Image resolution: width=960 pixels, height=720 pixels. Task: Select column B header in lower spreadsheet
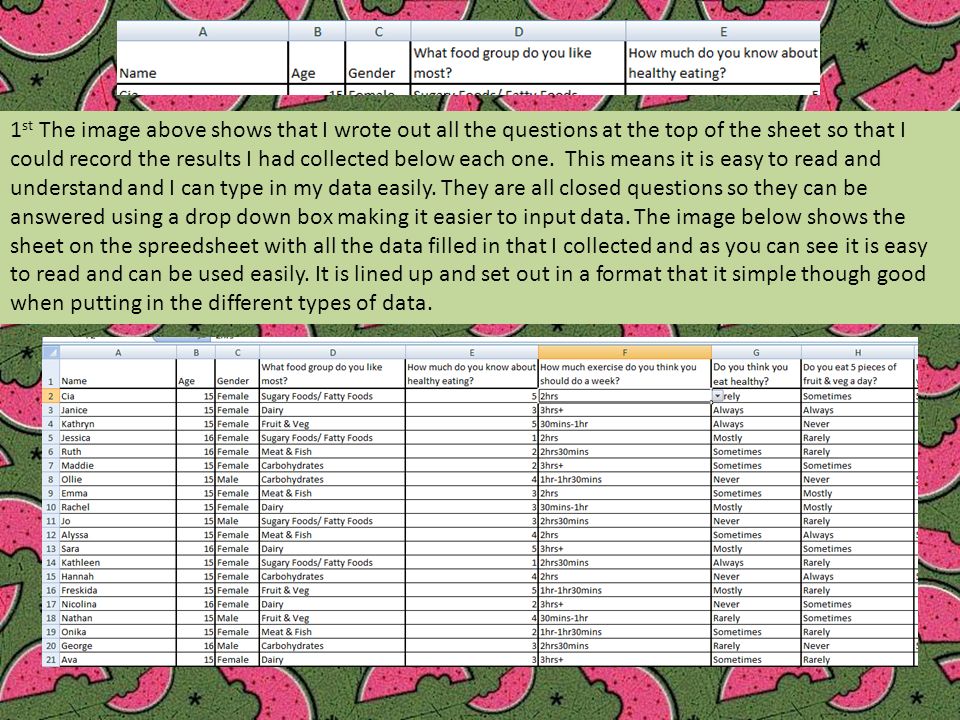pos(196,352)
